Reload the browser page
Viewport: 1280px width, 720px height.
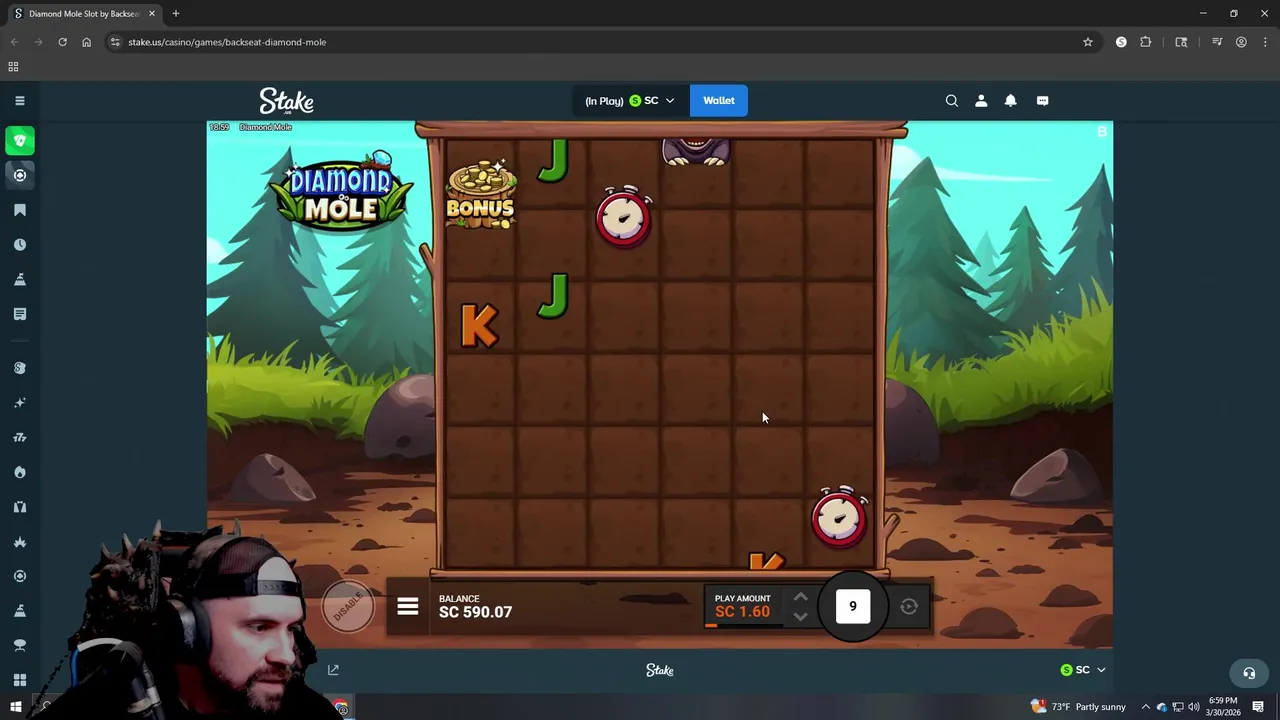pos(62,42)
